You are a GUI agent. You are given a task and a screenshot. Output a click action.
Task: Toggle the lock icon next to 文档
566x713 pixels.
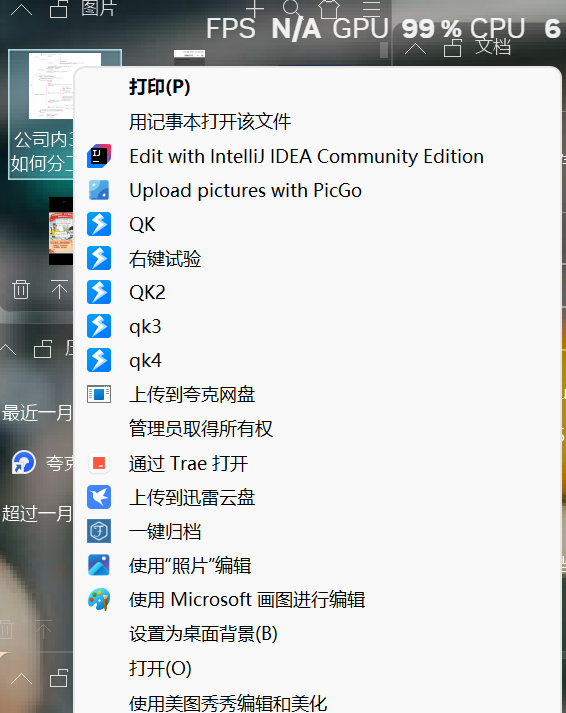(x=453, y=47)
